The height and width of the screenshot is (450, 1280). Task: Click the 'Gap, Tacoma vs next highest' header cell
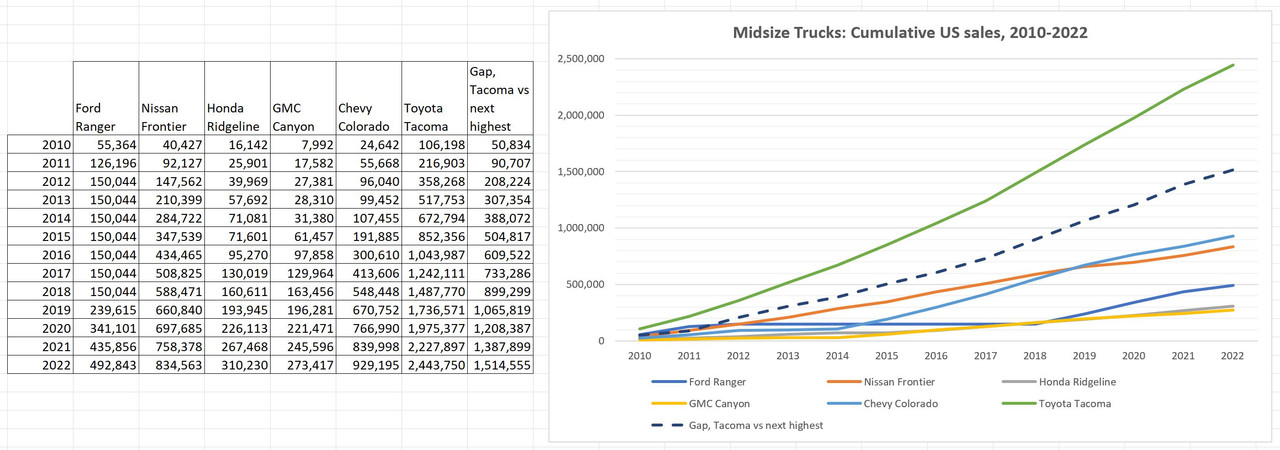(500, 98)
